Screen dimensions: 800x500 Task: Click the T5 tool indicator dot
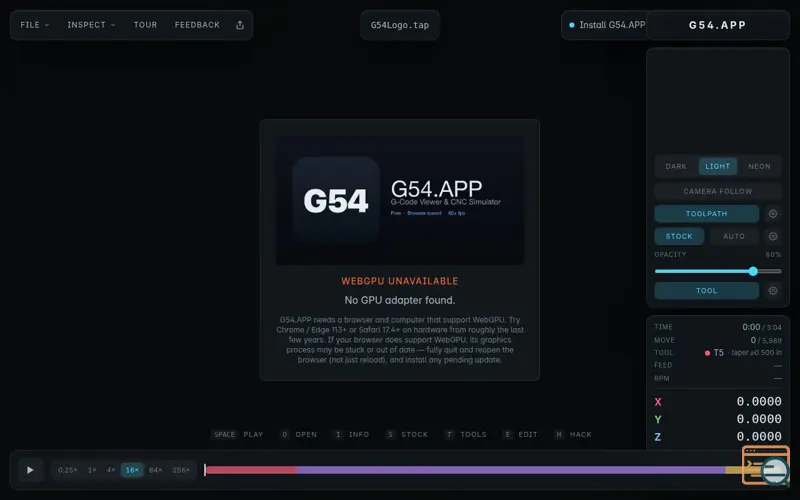pos(707,353)
